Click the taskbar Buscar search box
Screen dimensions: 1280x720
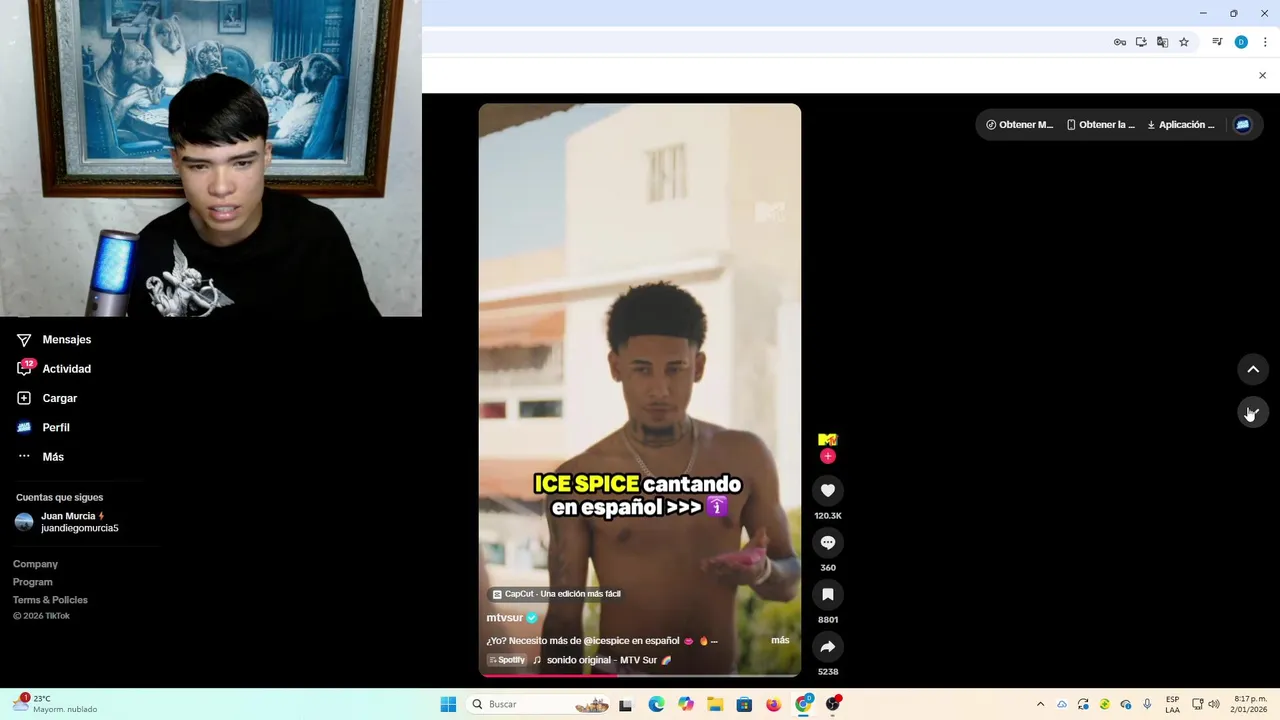(x=540, y=704)
